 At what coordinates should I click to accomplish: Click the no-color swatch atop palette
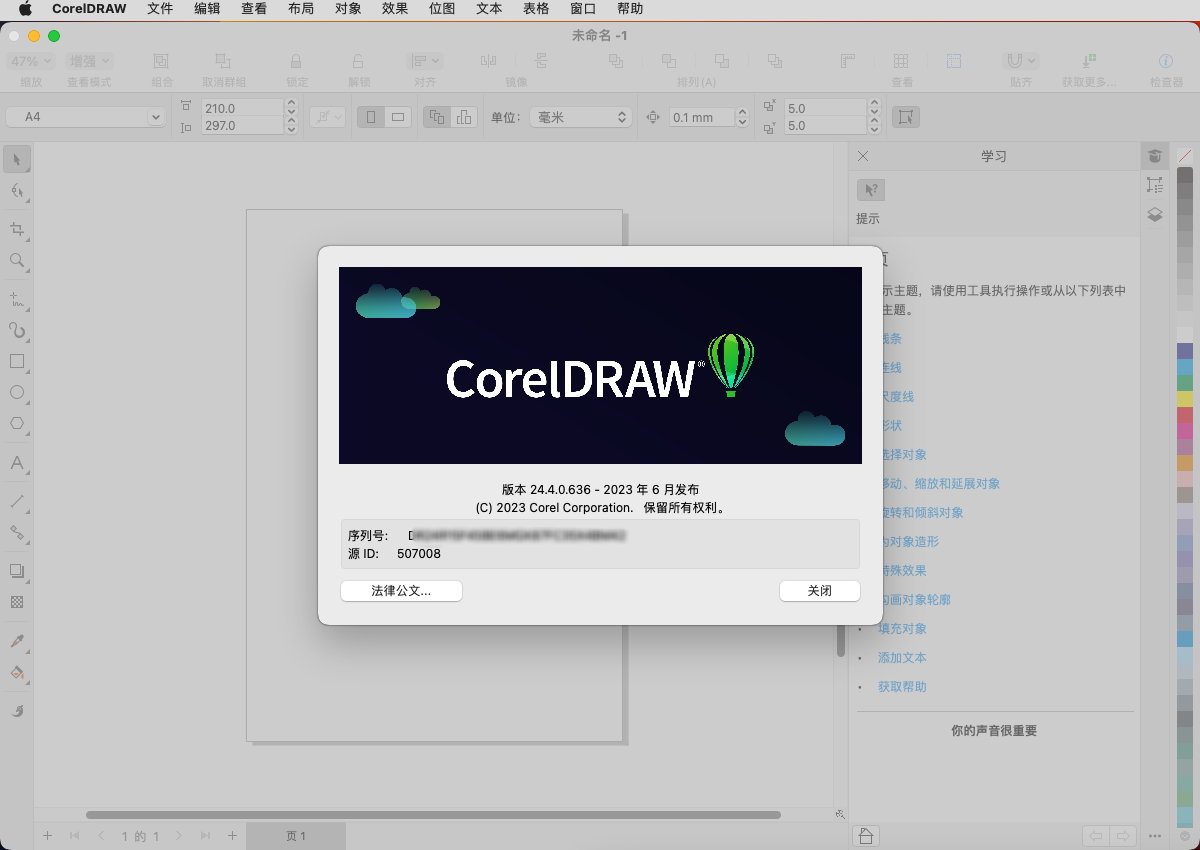(1185, 156)
